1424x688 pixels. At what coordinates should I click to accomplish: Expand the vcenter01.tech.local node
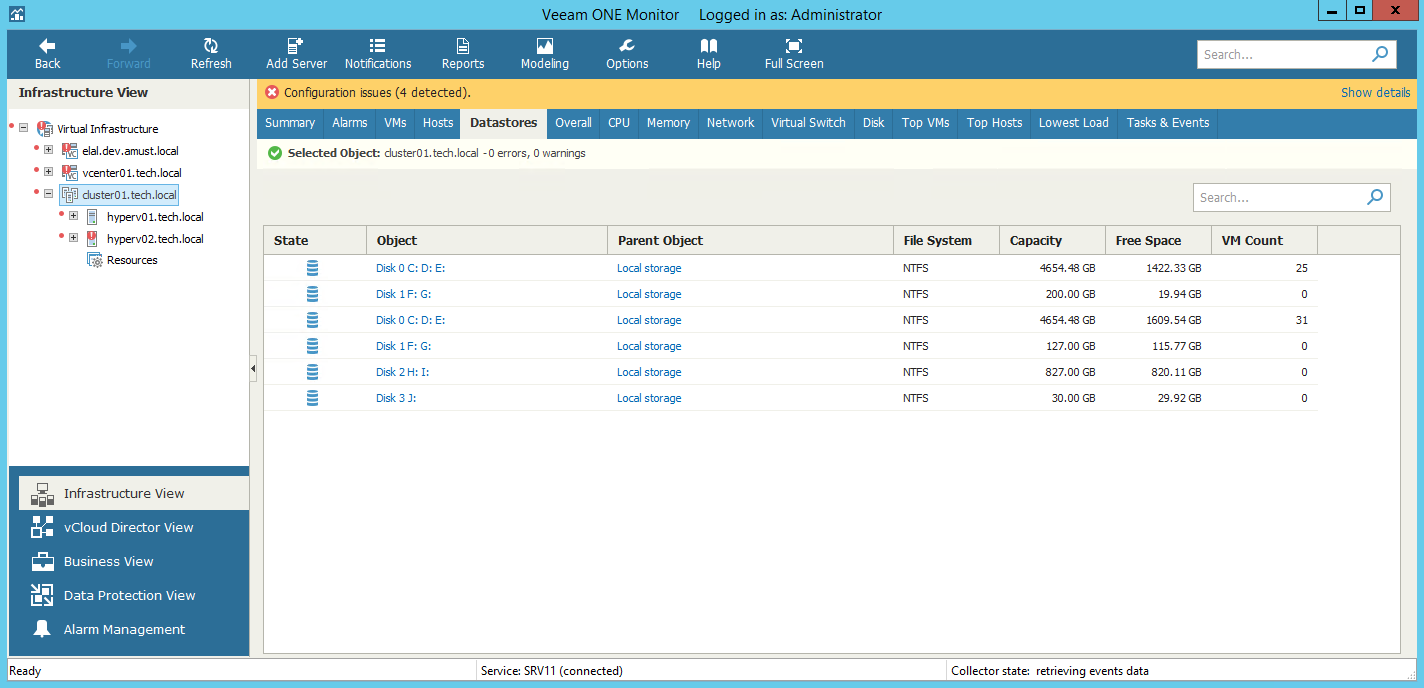click(x=48, y=173)
